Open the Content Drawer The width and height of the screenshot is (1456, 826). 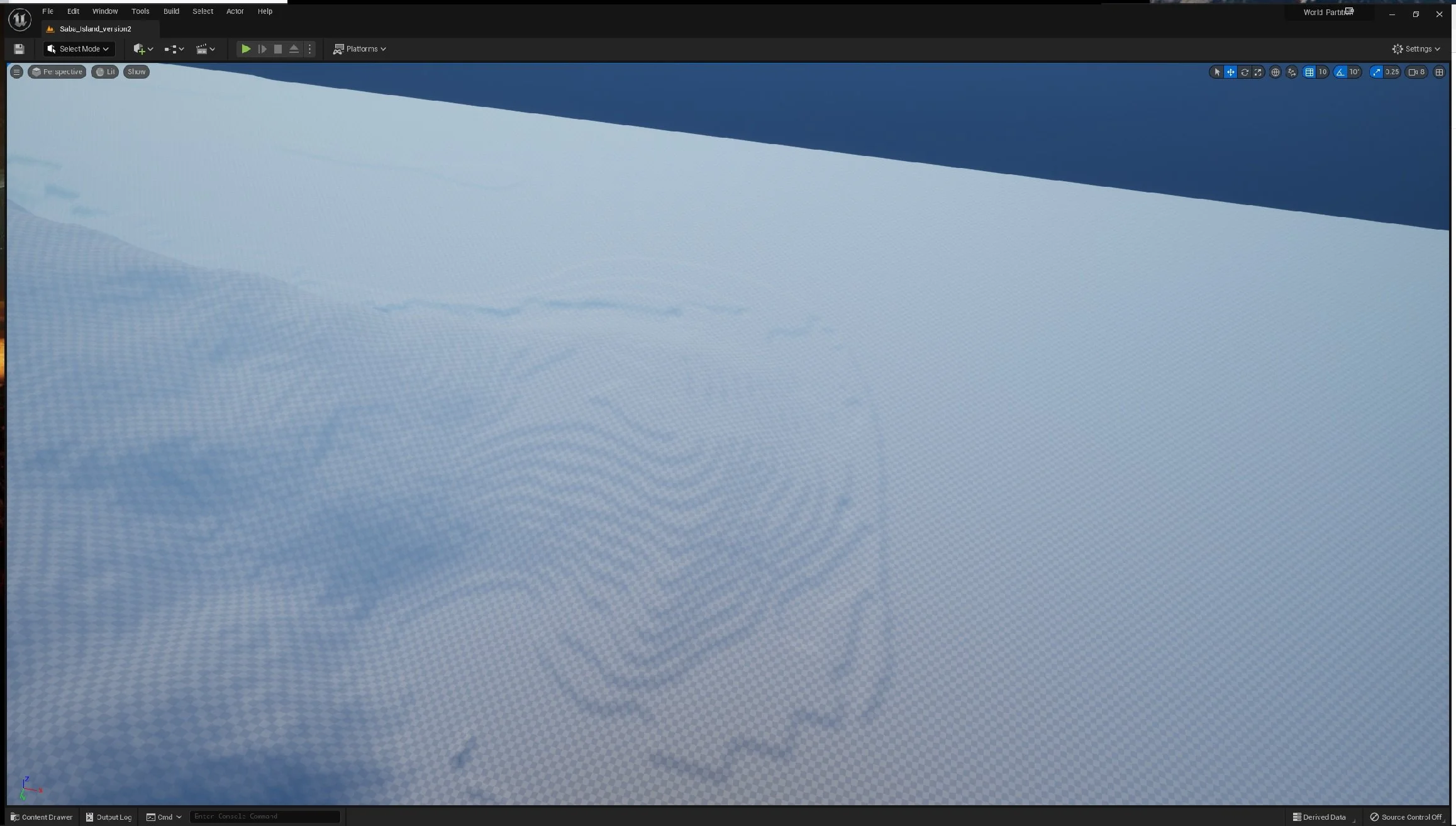pyautogui.click(x=42, y=817)
